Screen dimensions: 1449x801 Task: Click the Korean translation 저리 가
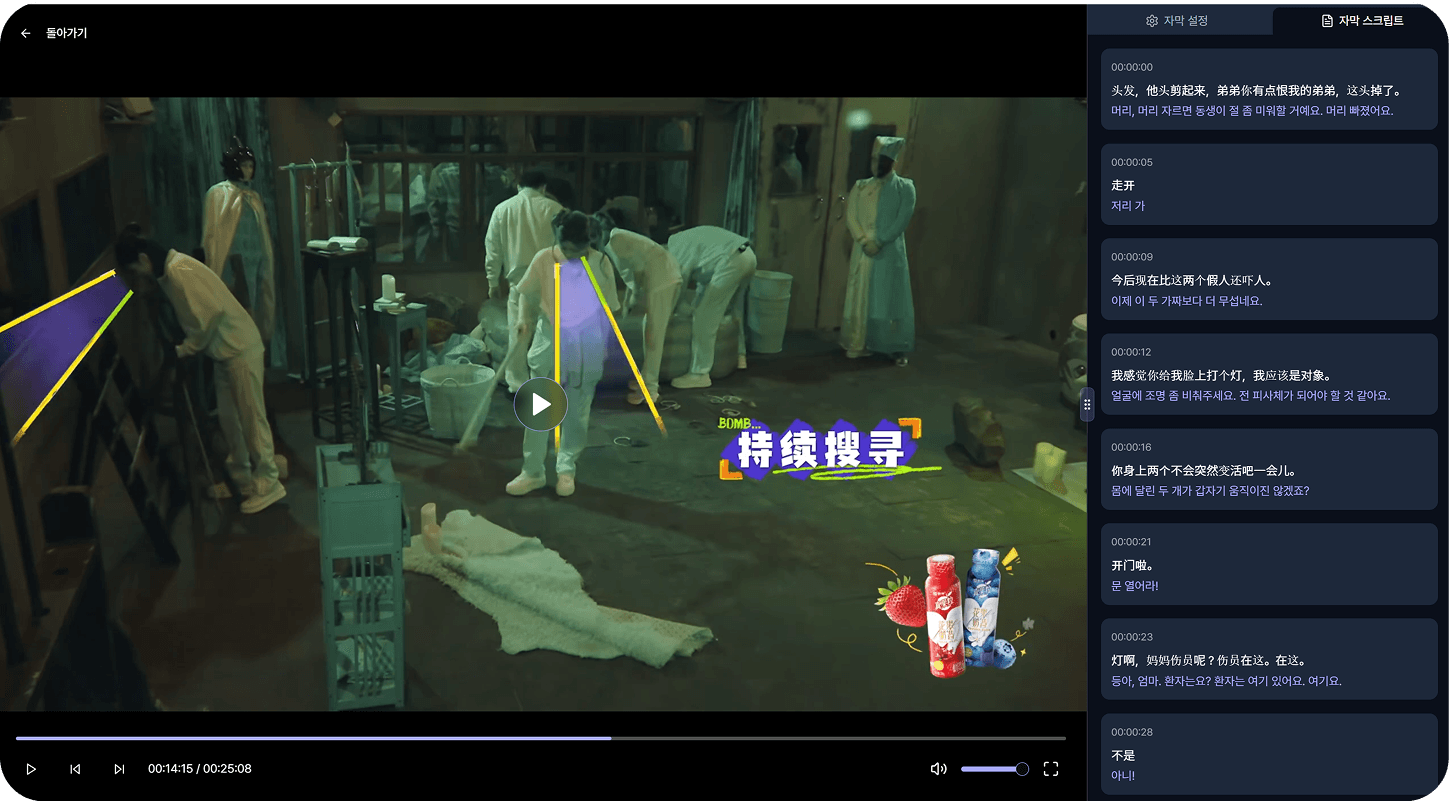click(x=1128, y=206)
